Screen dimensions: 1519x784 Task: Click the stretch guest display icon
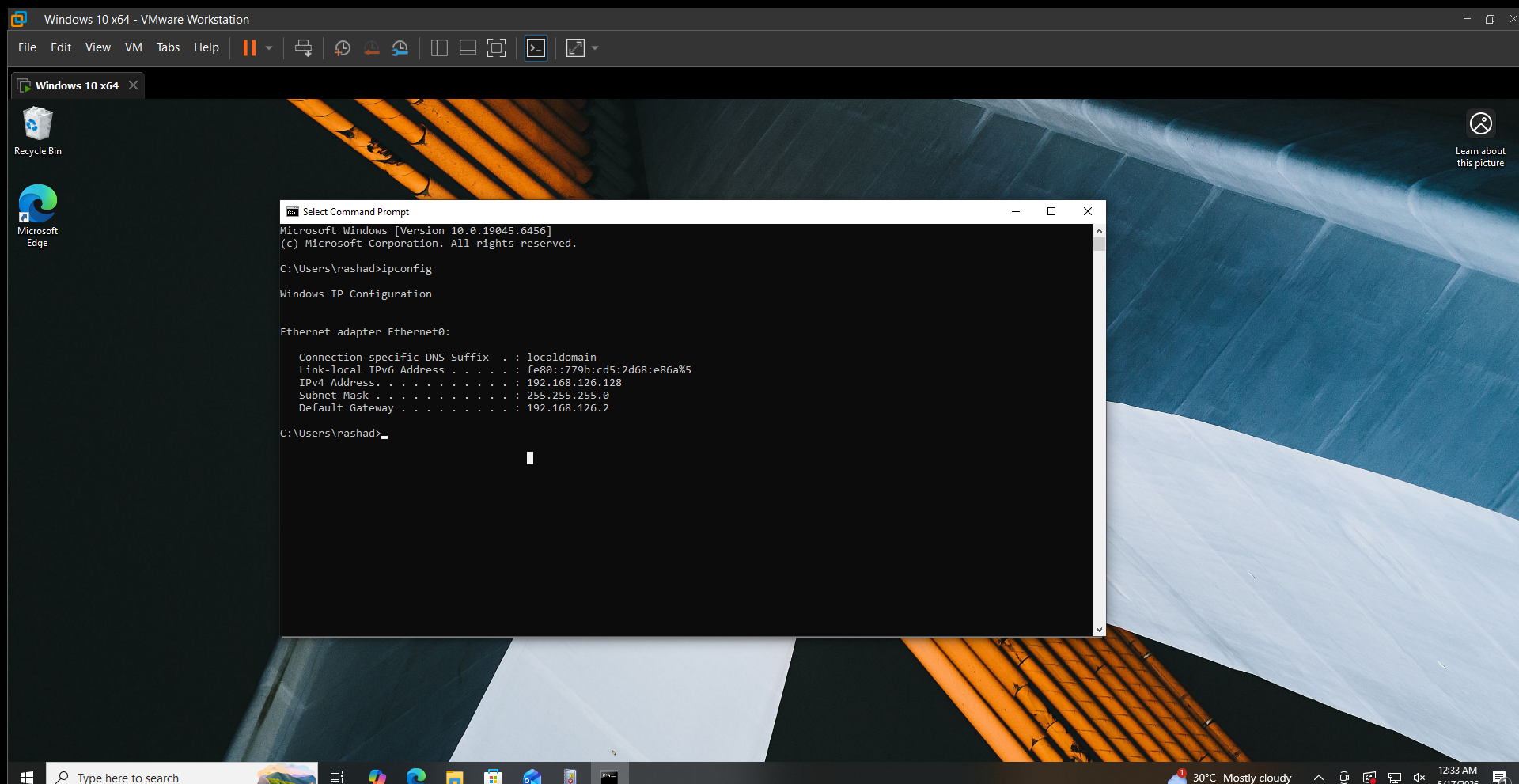tap(576, 48)
